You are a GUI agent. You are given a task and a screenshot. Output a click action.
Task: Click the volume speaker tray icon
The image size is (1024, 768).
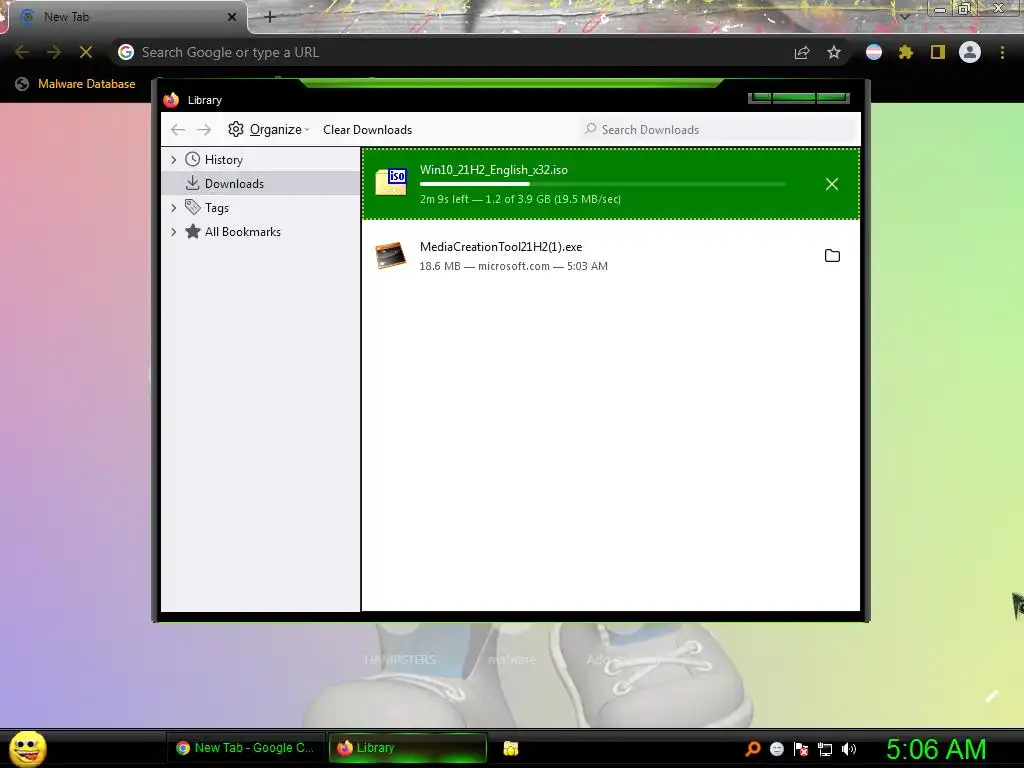[x=849, y=749]
